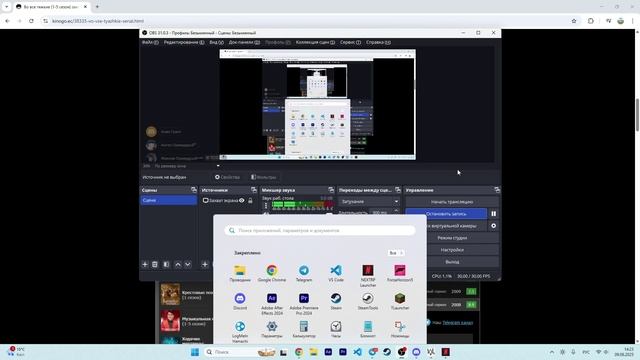Open Редактирование menu in OBS
Screen dimensions: 640x360
tap(184, 42)
